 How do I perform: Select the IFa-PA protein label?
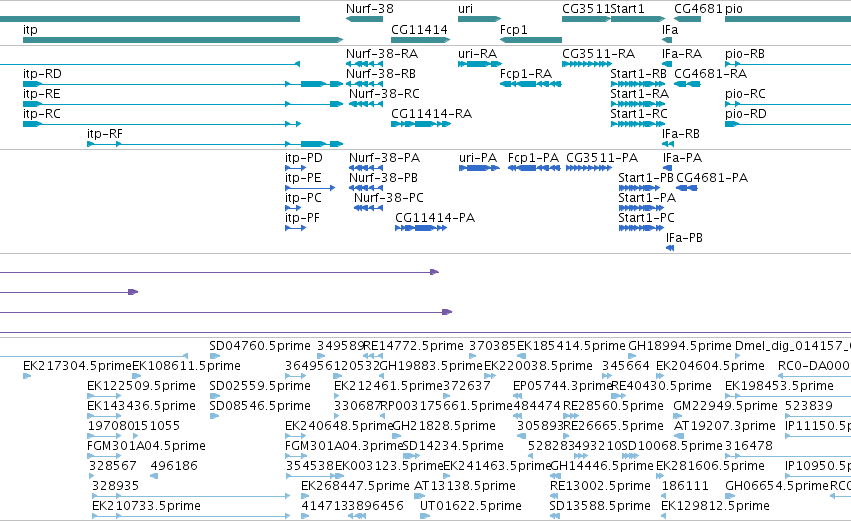[x=682, y=158]
